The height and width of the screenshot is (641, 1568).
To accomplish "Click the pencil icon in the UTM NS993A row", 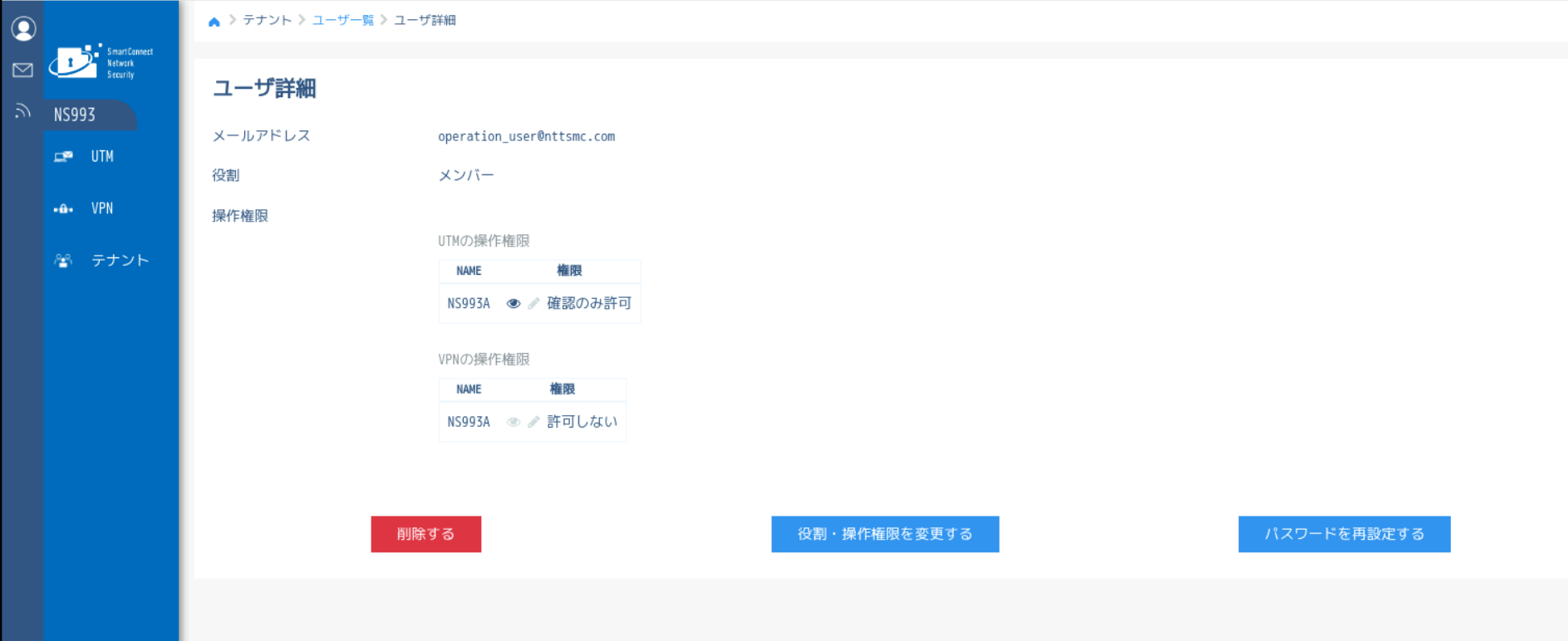I will 533,304.
